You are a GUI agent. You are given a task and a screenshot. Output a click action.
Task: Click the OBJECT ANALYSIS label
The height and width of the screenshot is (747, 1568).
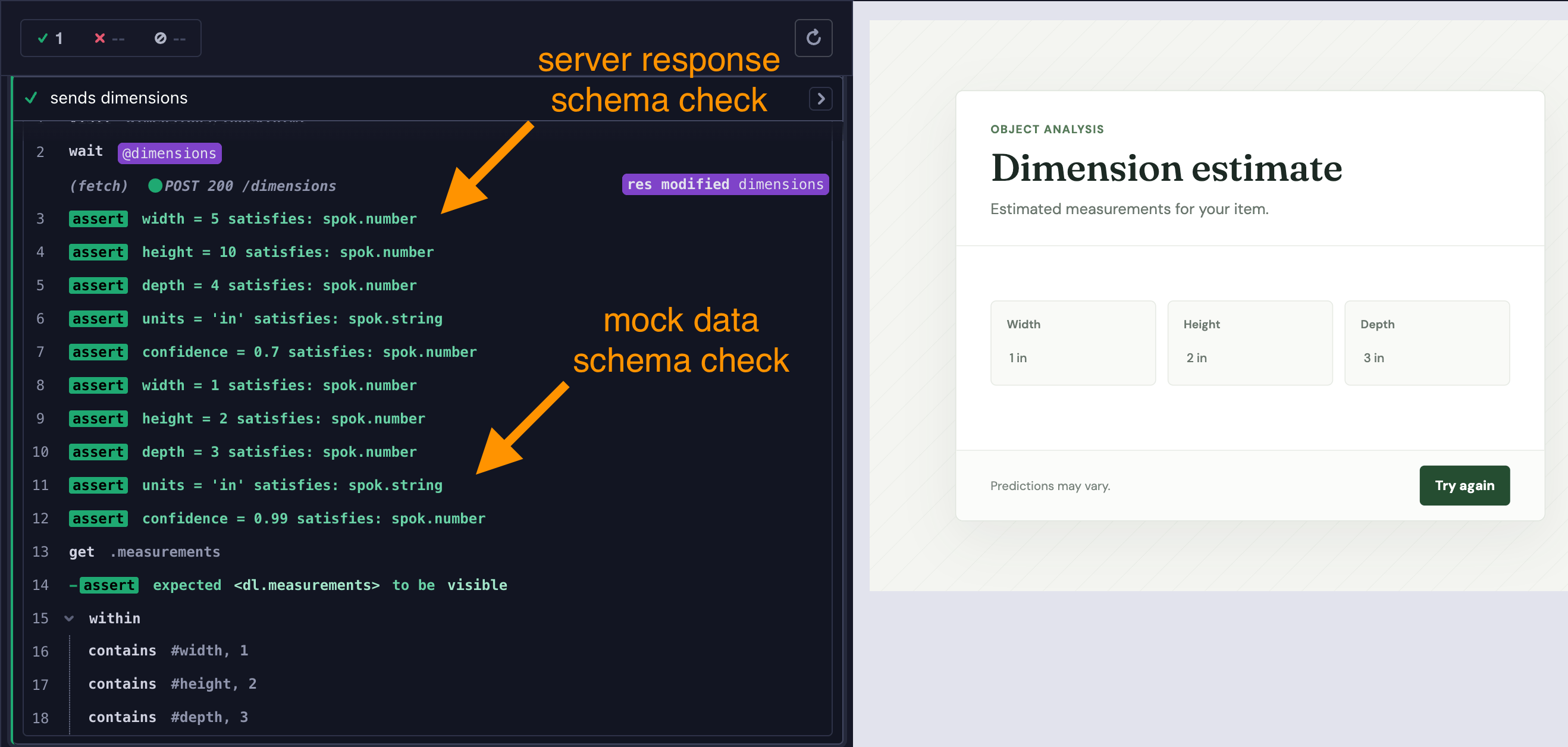click(x=1046, y=129)
